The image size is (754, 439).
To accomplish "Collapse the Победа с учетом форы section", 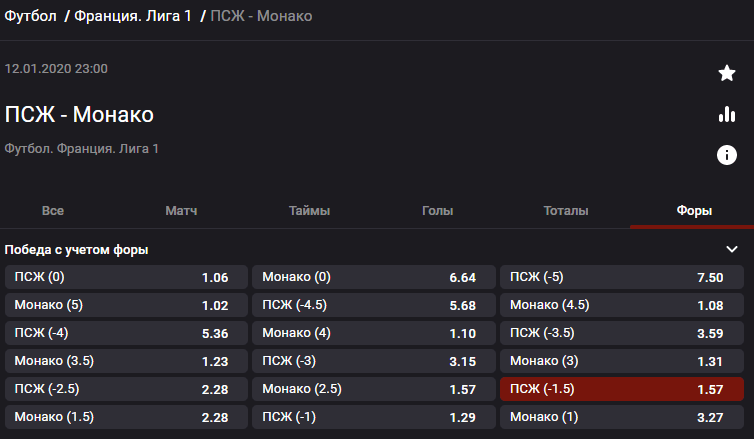I will pyautogui.click(x=732, y=249).
